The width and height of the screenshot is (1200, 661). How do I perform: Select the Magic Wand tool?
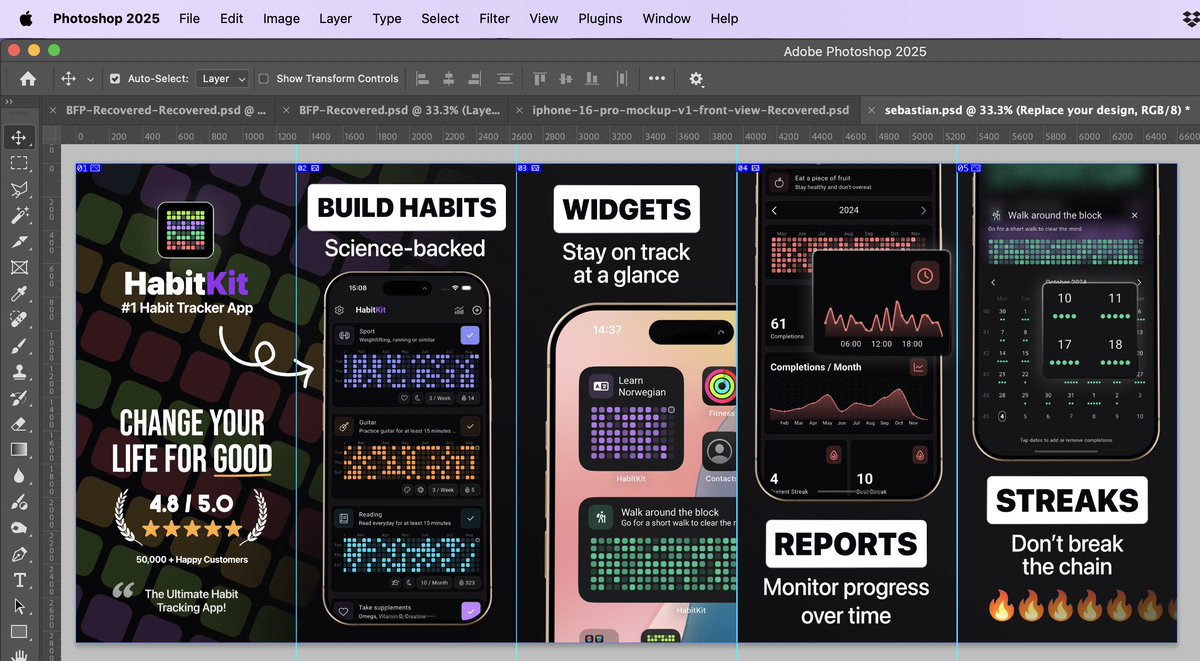click(19, 215)
